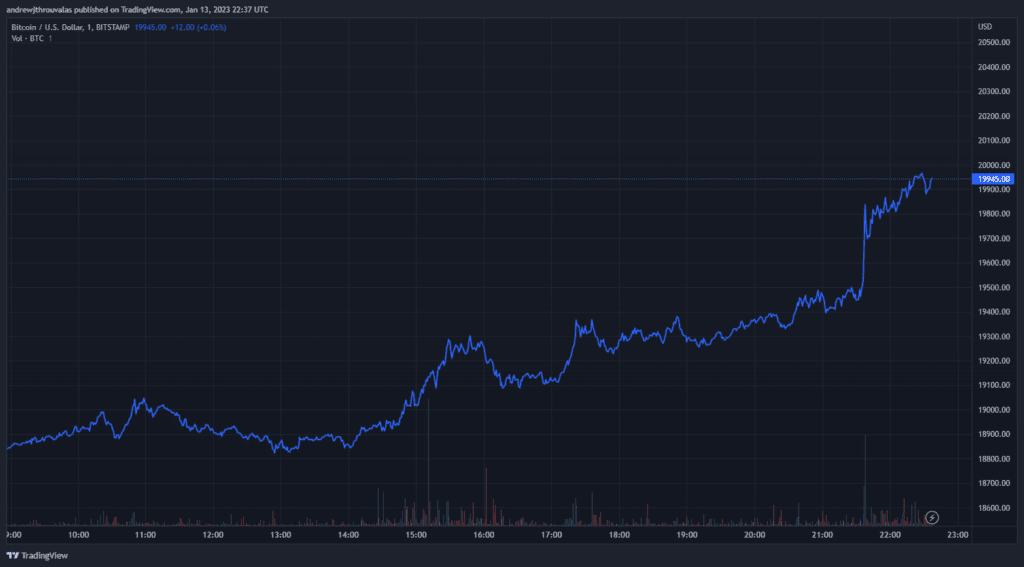Click the 19000.00 price axis label
The width and height of the screenshot is (1024, 567).
(x=992, y=410)
